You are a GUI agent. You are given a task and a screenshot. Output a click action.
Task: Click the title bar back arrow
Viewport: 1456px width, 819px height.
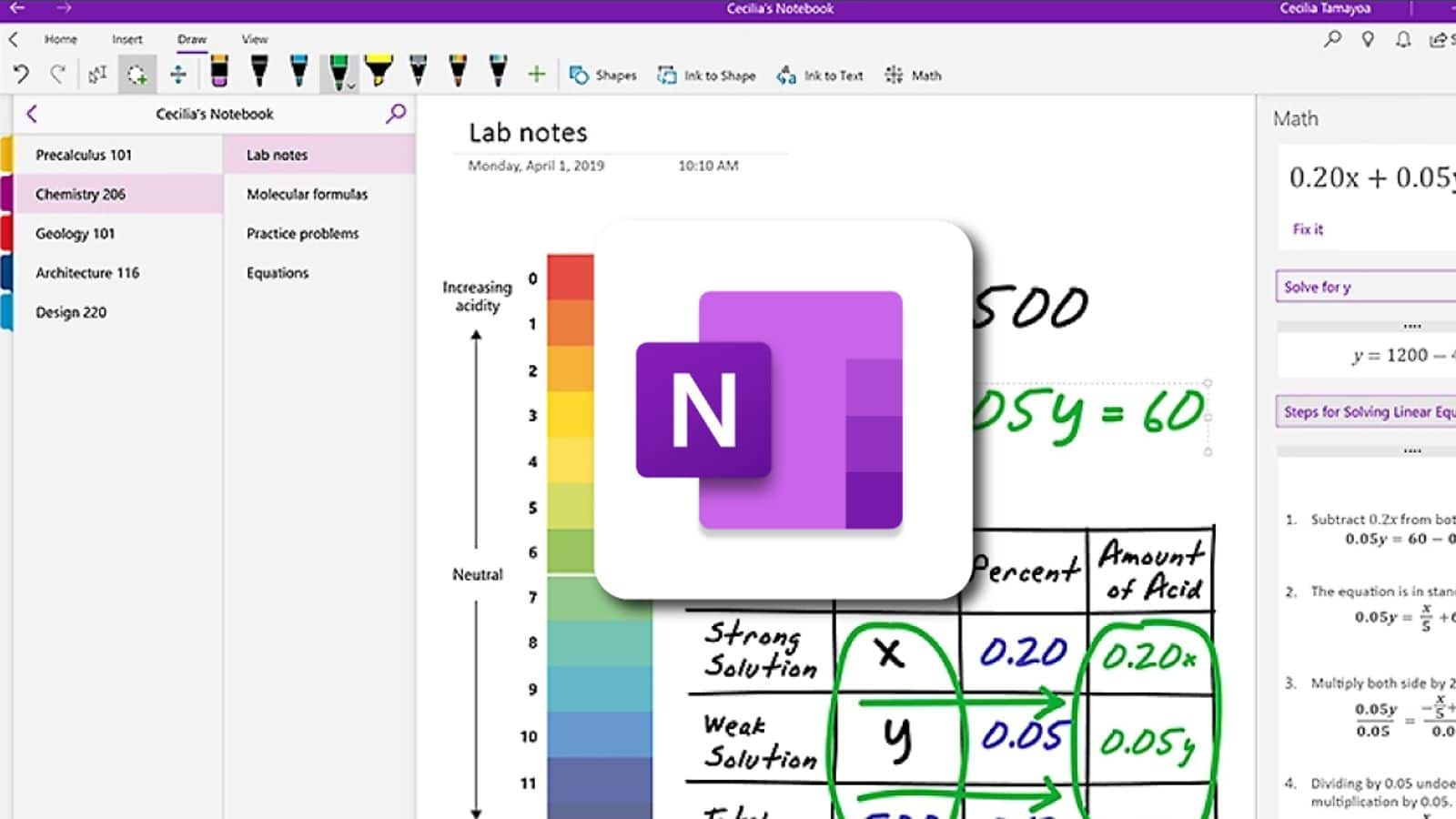pyautogui.click(x=17, y=8)
